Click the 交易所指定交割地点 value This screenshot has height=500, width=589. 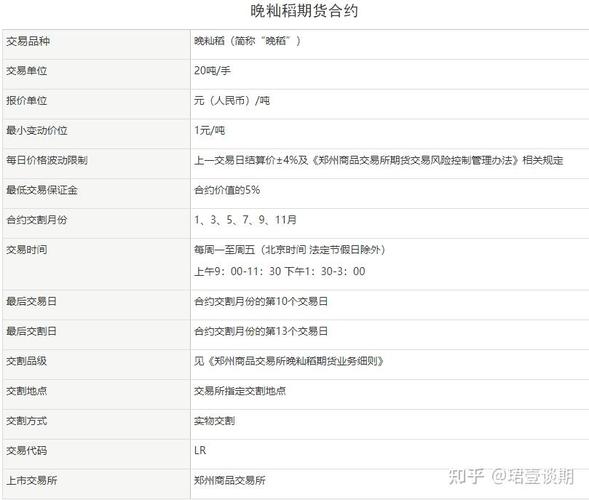[240, 391]
